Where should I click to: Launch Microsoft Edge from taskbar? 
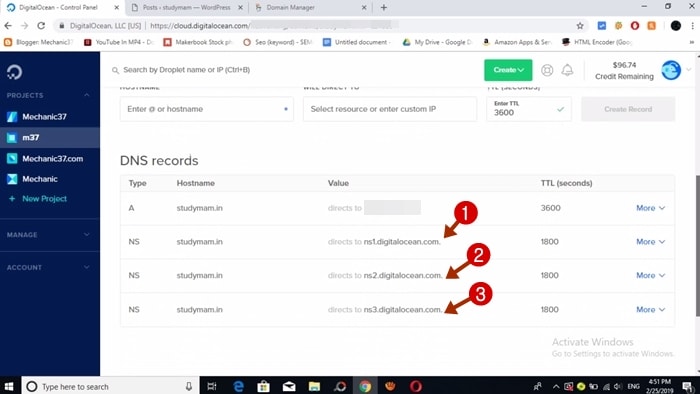pos(238,386)
